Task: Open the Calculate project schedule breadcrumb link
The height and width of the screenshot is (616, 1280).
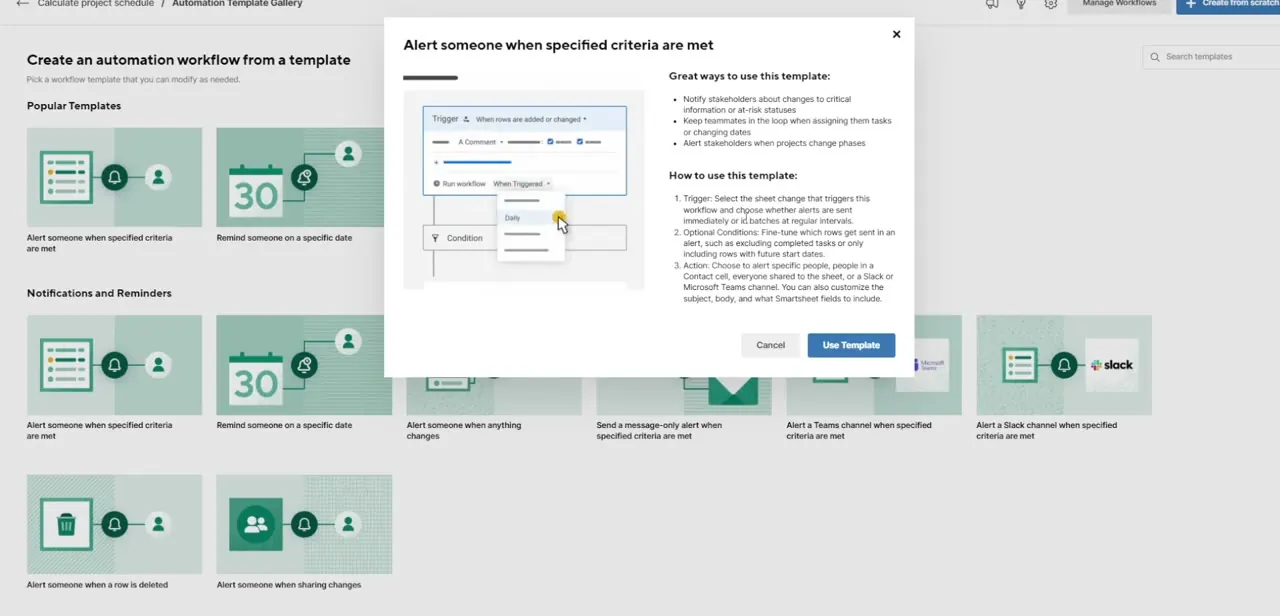Action: (x=96, y=4)
